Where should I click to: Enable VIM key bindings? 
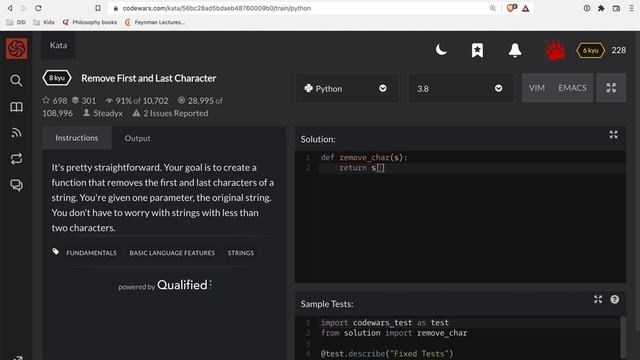point(536,88)
